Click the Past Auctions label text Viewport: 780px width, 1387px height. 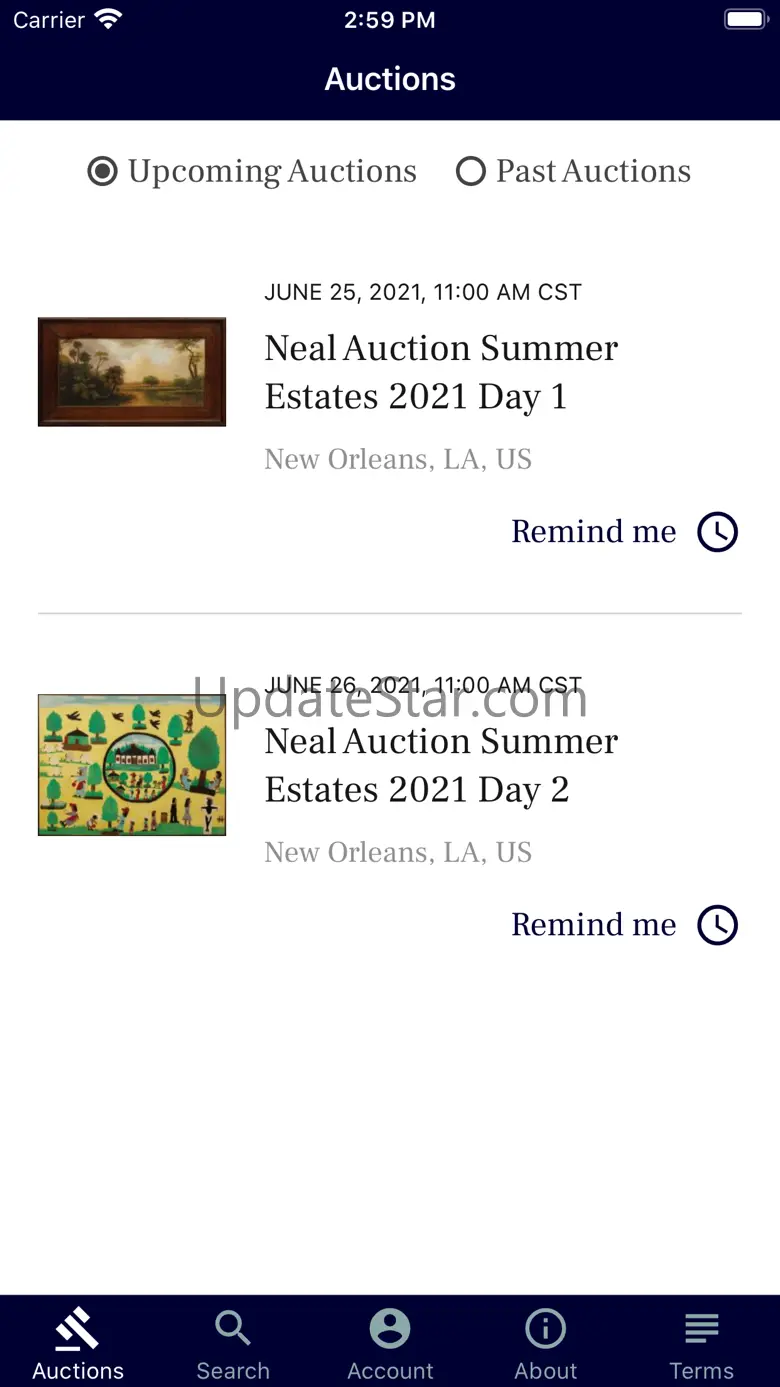pos(593,172)
